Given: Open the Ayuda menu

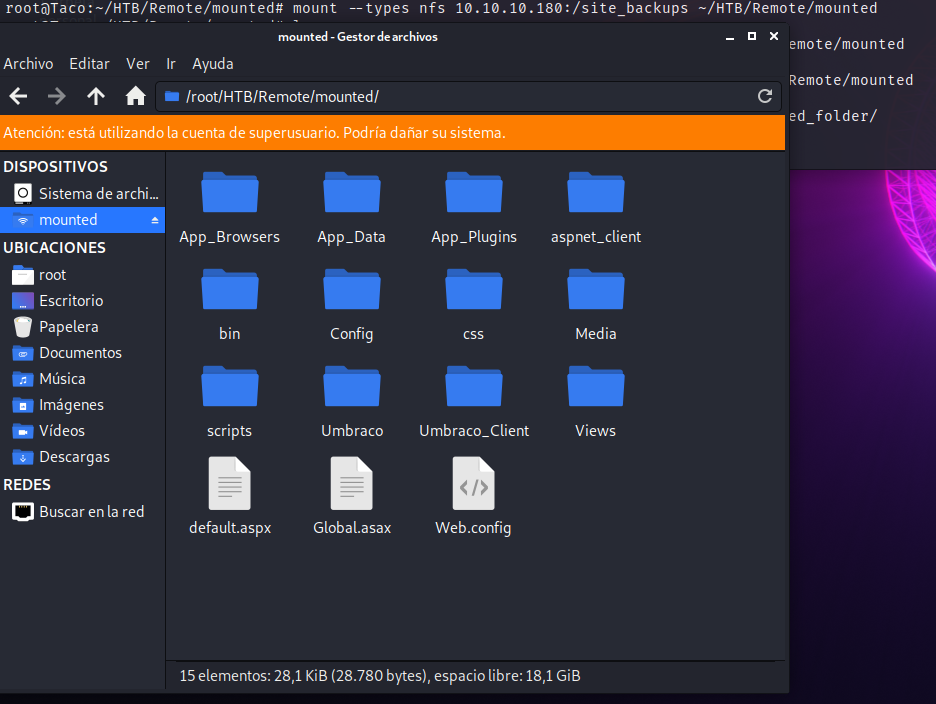Looking at the screenshot, I should [x=212, y=64].
